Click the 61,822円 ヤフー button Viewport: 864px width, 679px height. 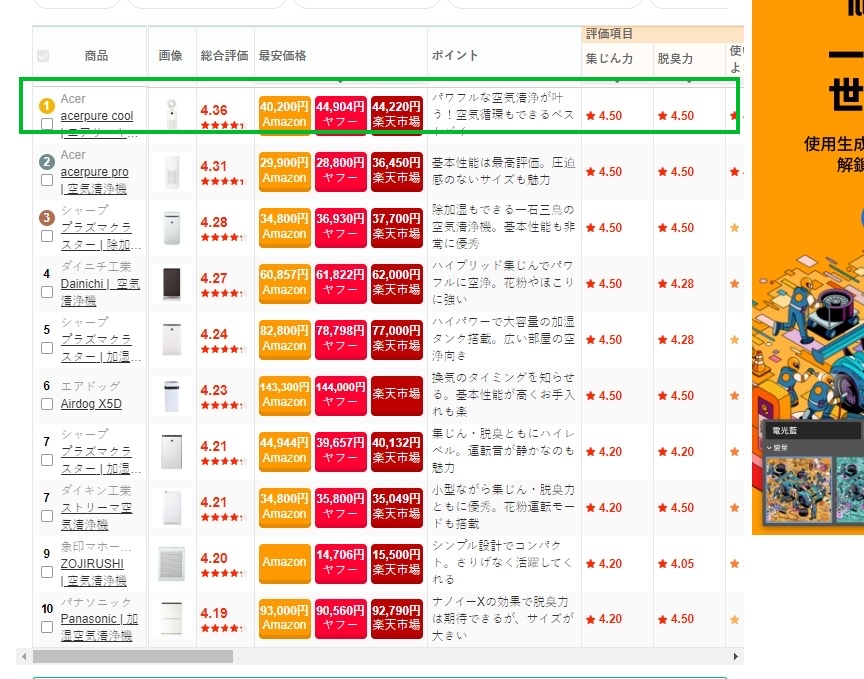coord(341,283)
